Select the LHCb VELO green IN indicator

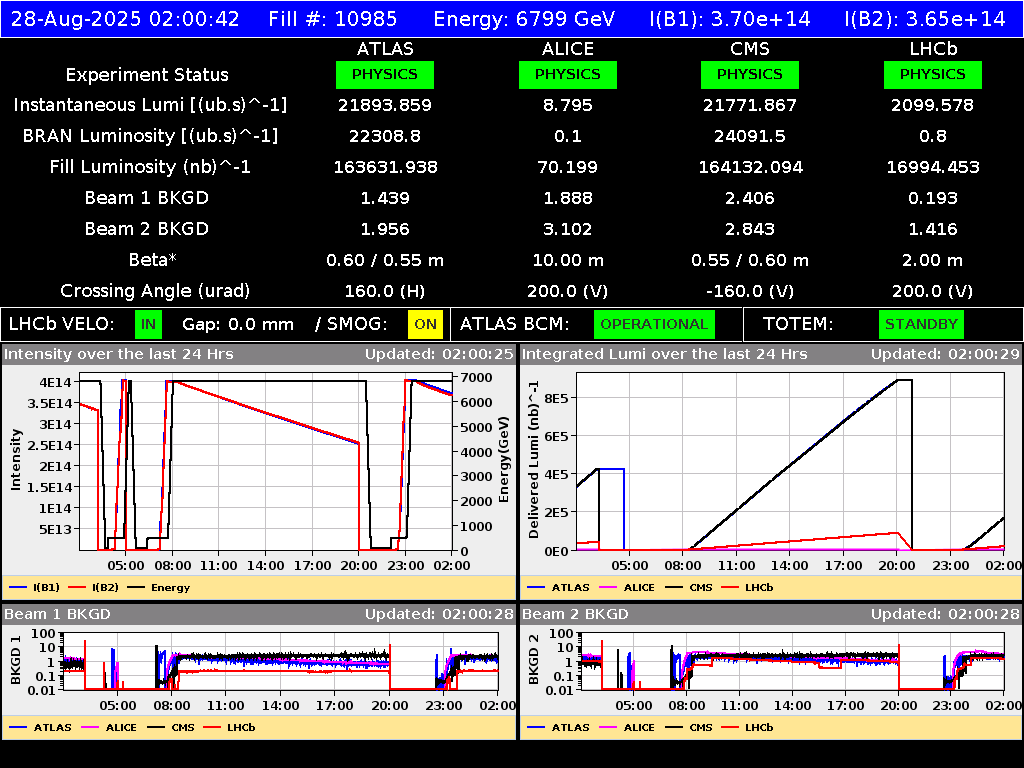(x=148, y=324)
